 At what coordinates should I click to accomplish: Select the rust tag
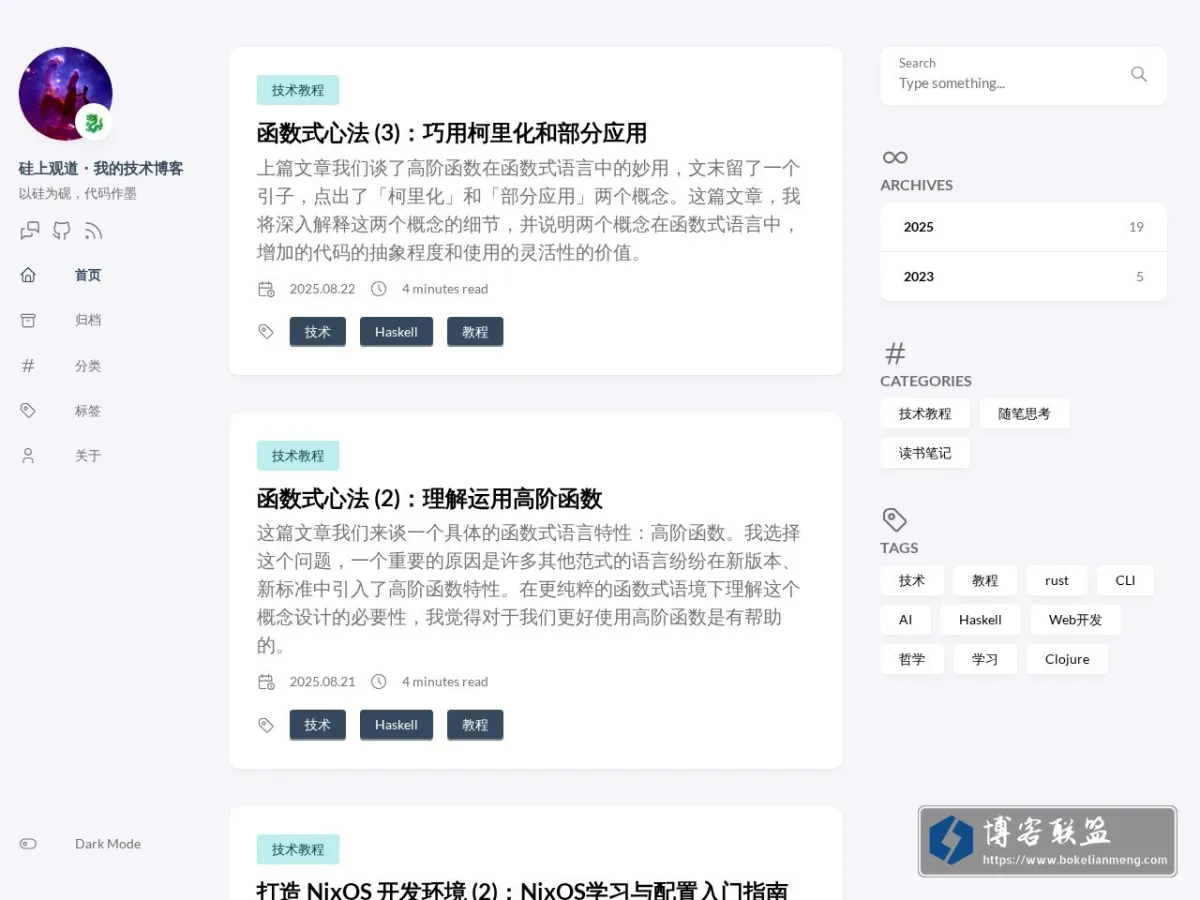[x=1057, y=581]
